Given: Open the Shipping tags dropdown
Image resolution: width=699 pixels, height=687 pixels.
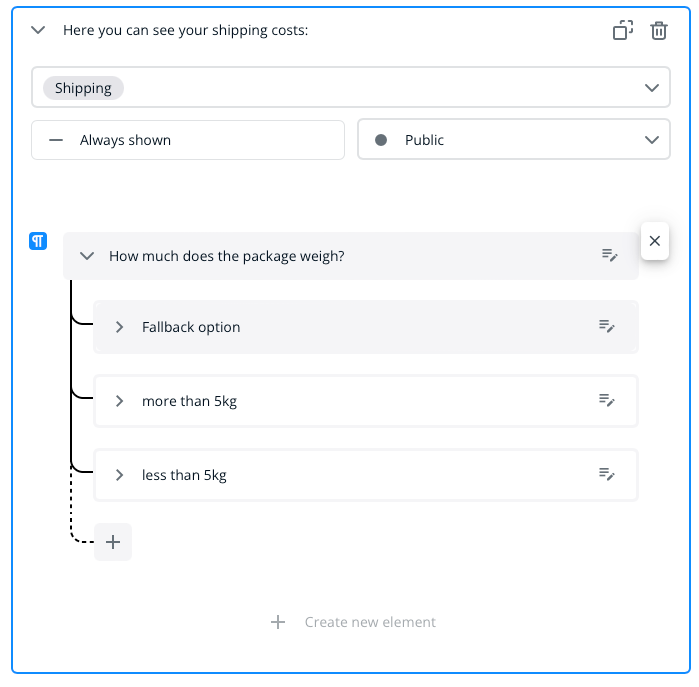Looking at the screenshot, I should 652,88.
